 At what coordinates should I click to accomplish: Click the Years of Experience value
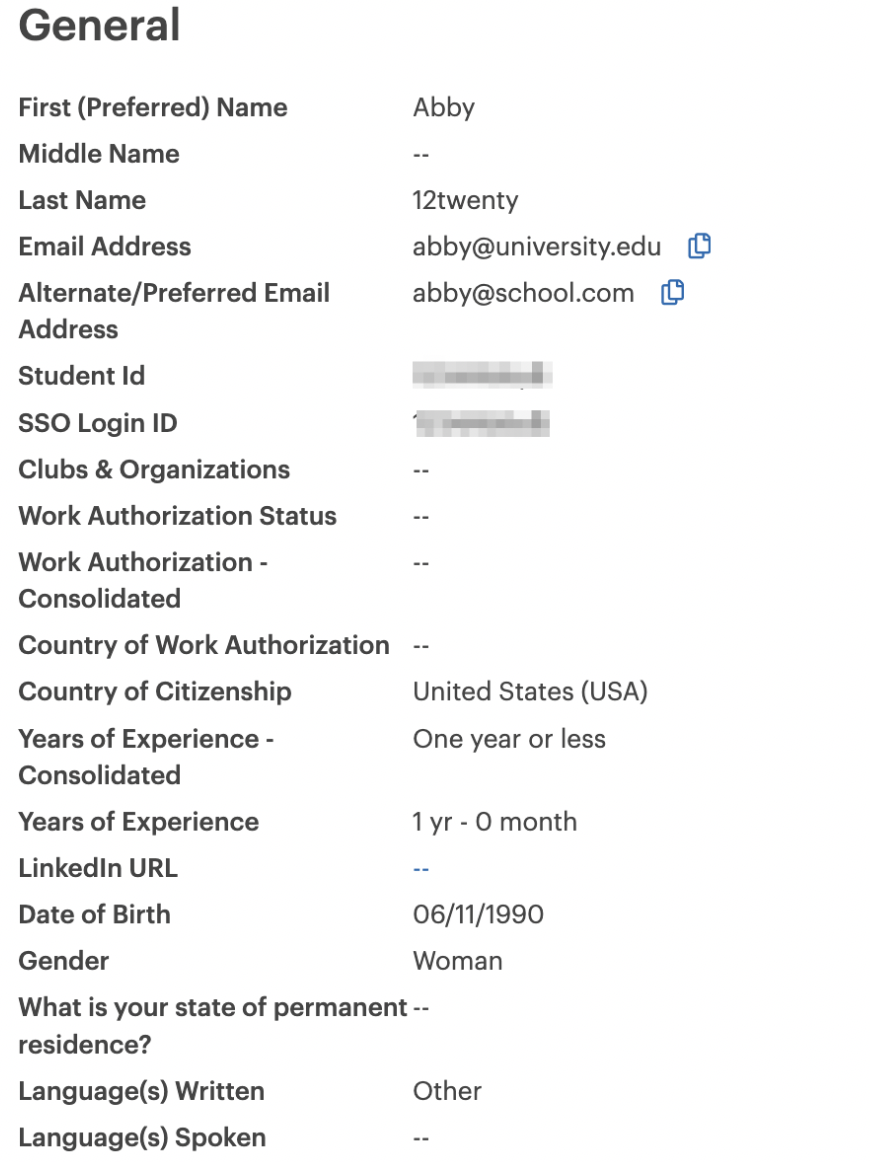[x=494, y=822]
